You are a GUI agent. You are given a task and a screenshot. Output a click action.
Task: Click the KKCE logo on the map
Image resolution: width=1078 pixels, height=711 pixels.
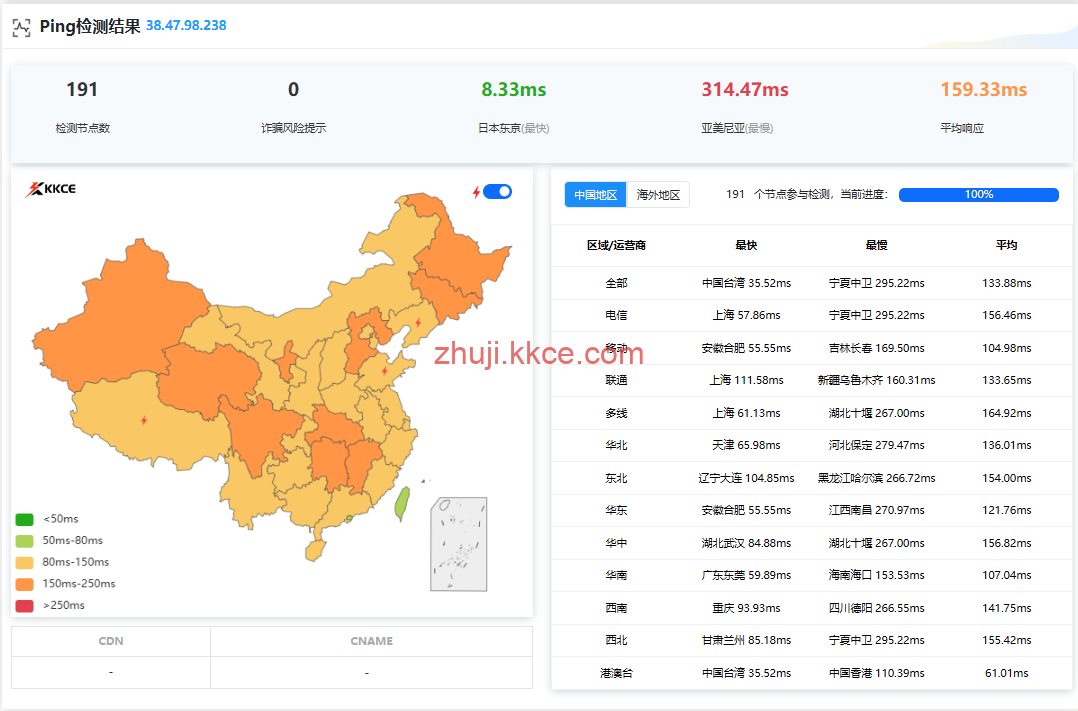point(51,189)
